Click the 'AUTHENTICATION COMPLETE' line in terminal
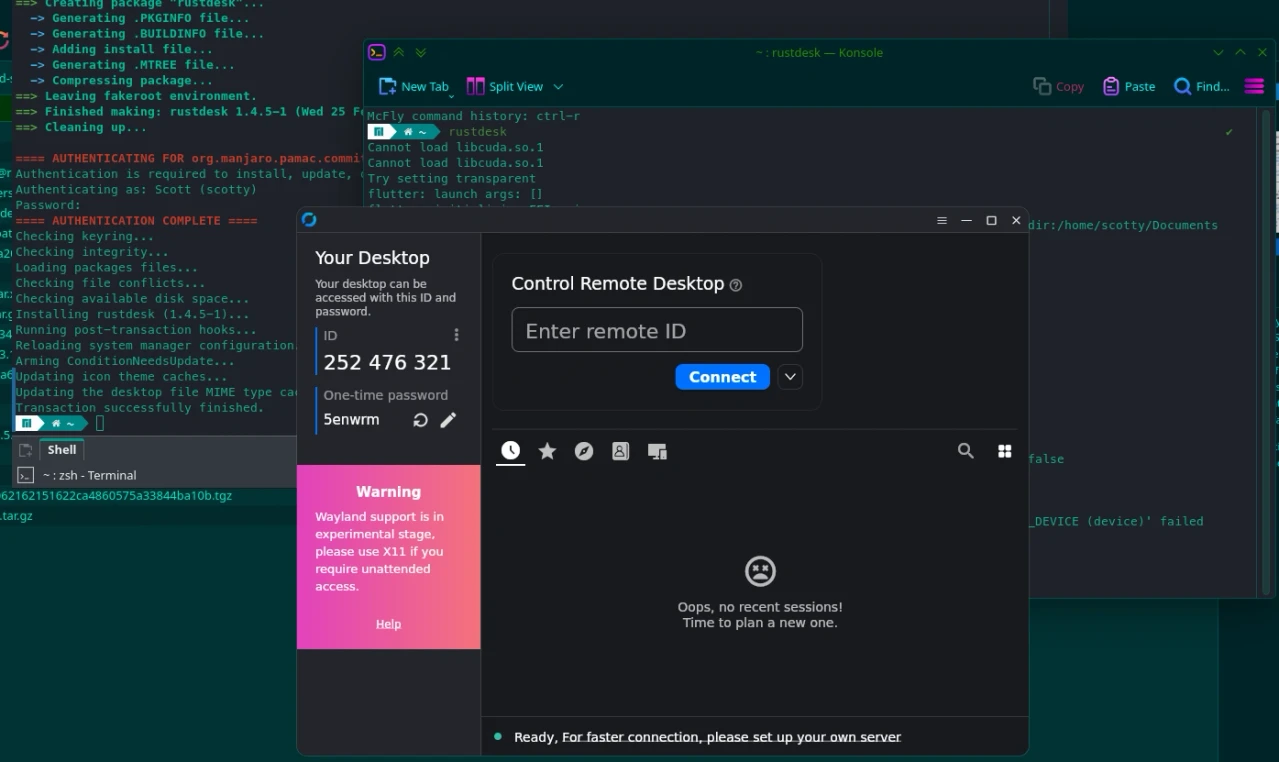 coord(136,220)
